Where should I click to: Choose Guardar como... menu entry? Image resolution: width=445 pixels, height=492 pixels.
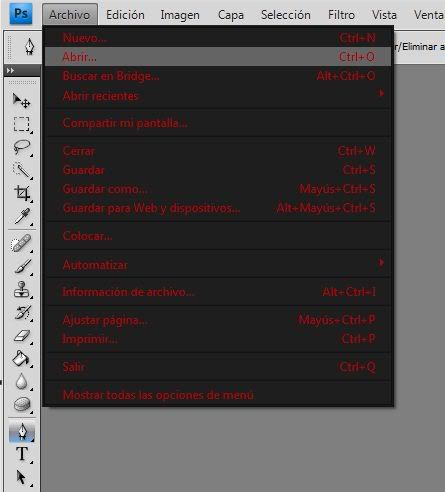pyautogui.click(x=218, y=189)
